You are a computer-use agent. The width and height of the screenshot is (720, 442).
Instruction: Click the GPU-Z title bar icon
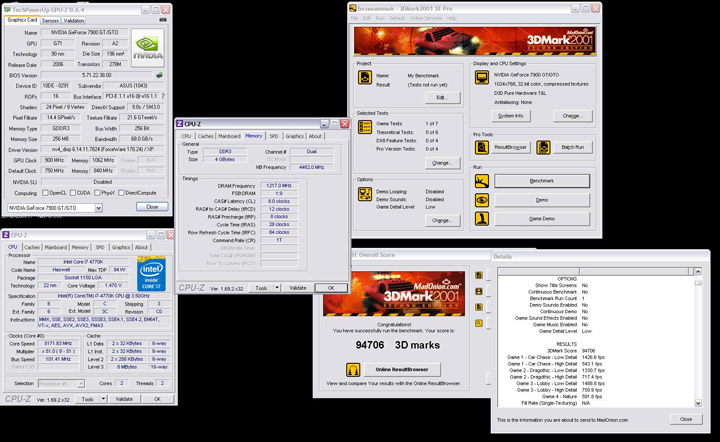7,9
